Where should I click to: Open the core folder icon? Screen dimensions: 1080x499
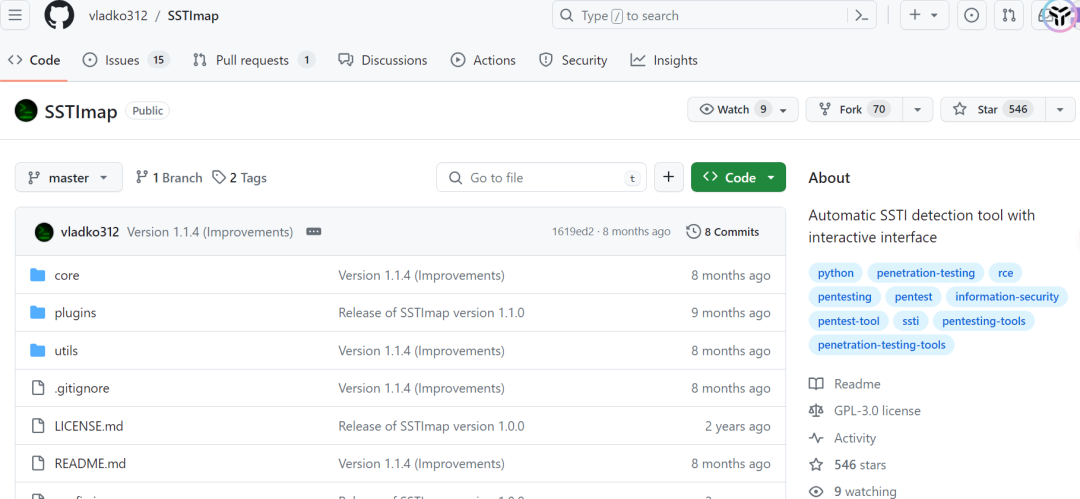coord(38,275)
